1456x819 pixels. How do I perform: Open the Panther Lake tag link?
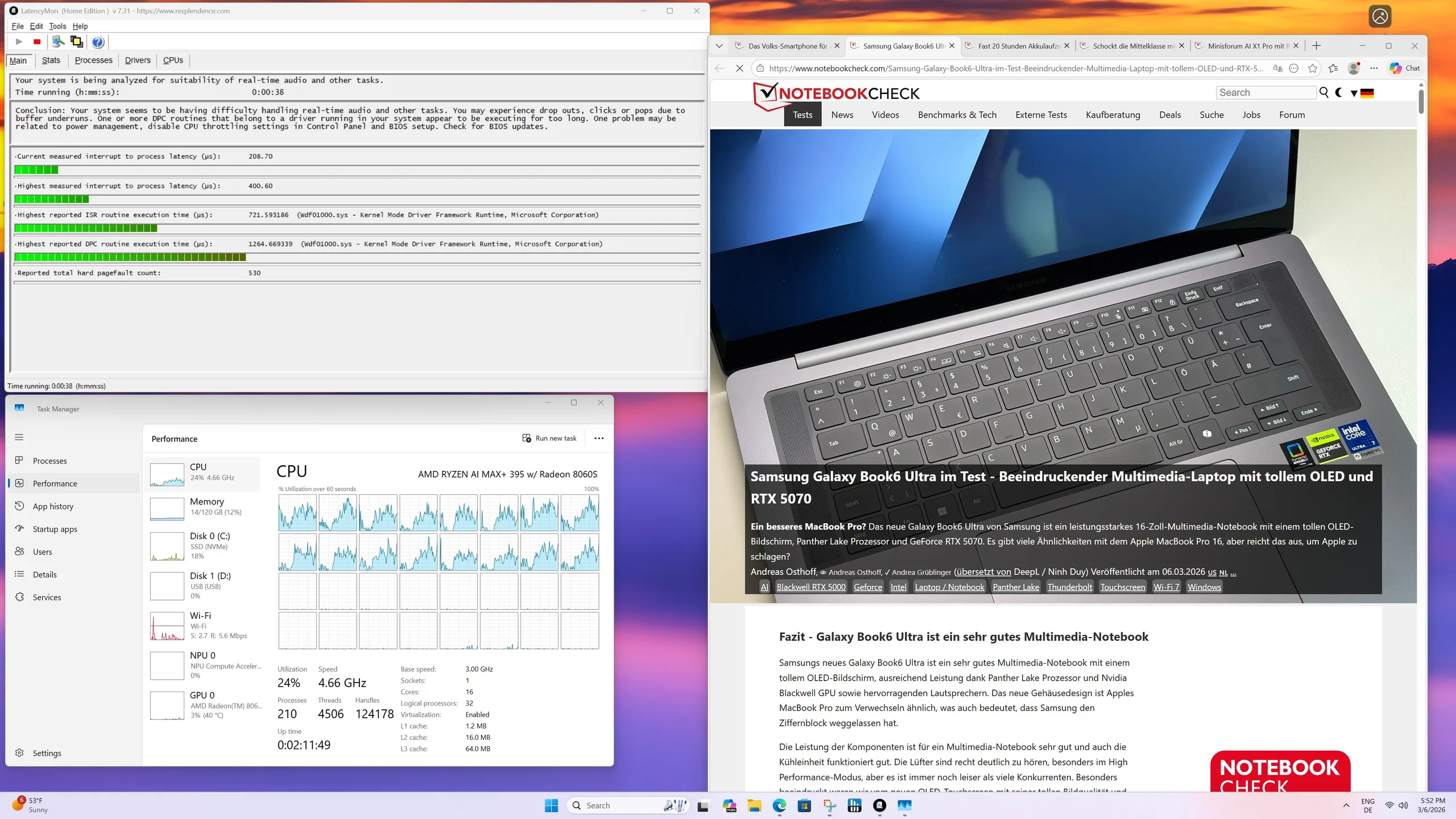[x=1016, y=587]
